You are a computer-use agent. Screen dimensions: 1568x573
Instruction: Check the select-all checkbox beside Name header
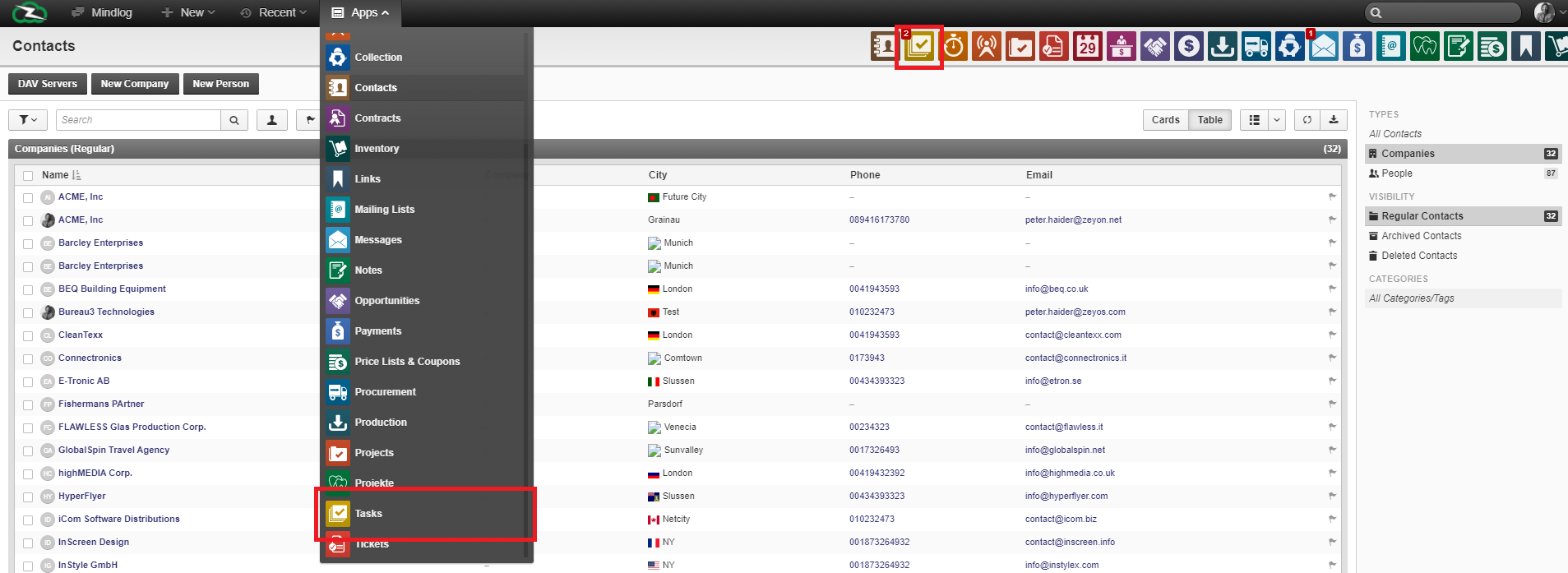[28, 176]
